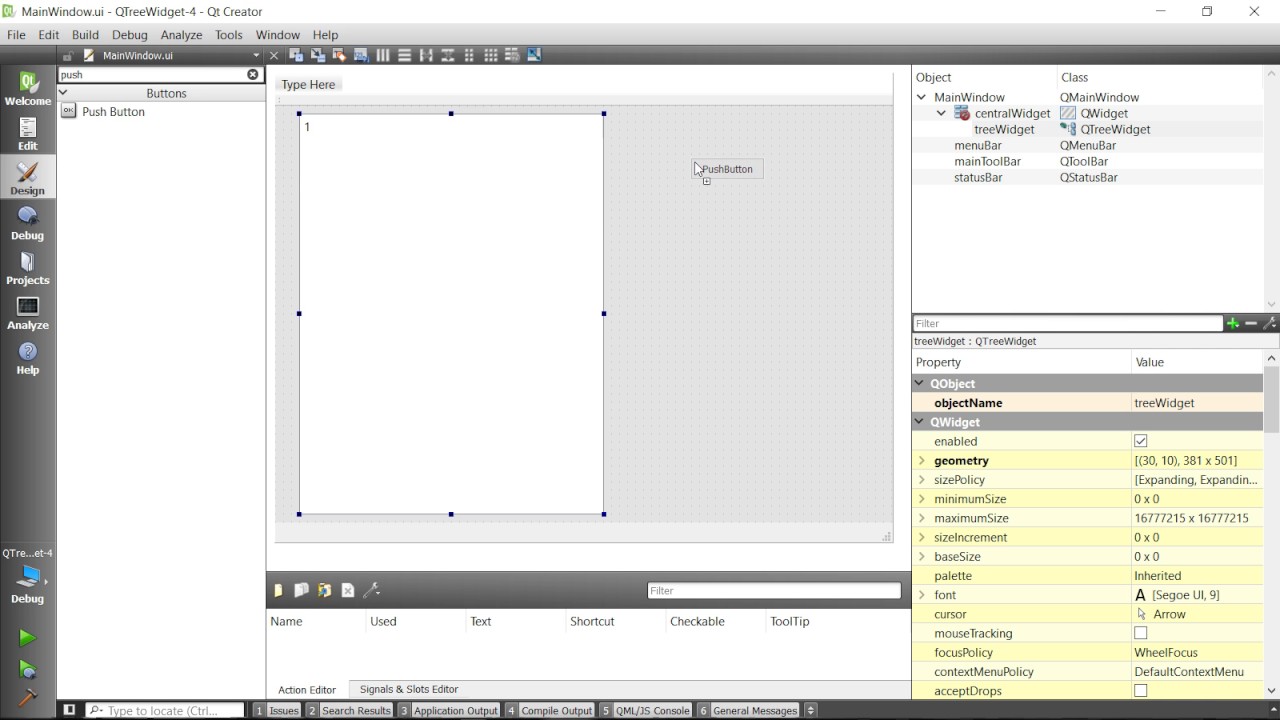Screen dimensions: 1280x720
Task: Click the Adjust Size icon
Action: coord(534,55)
